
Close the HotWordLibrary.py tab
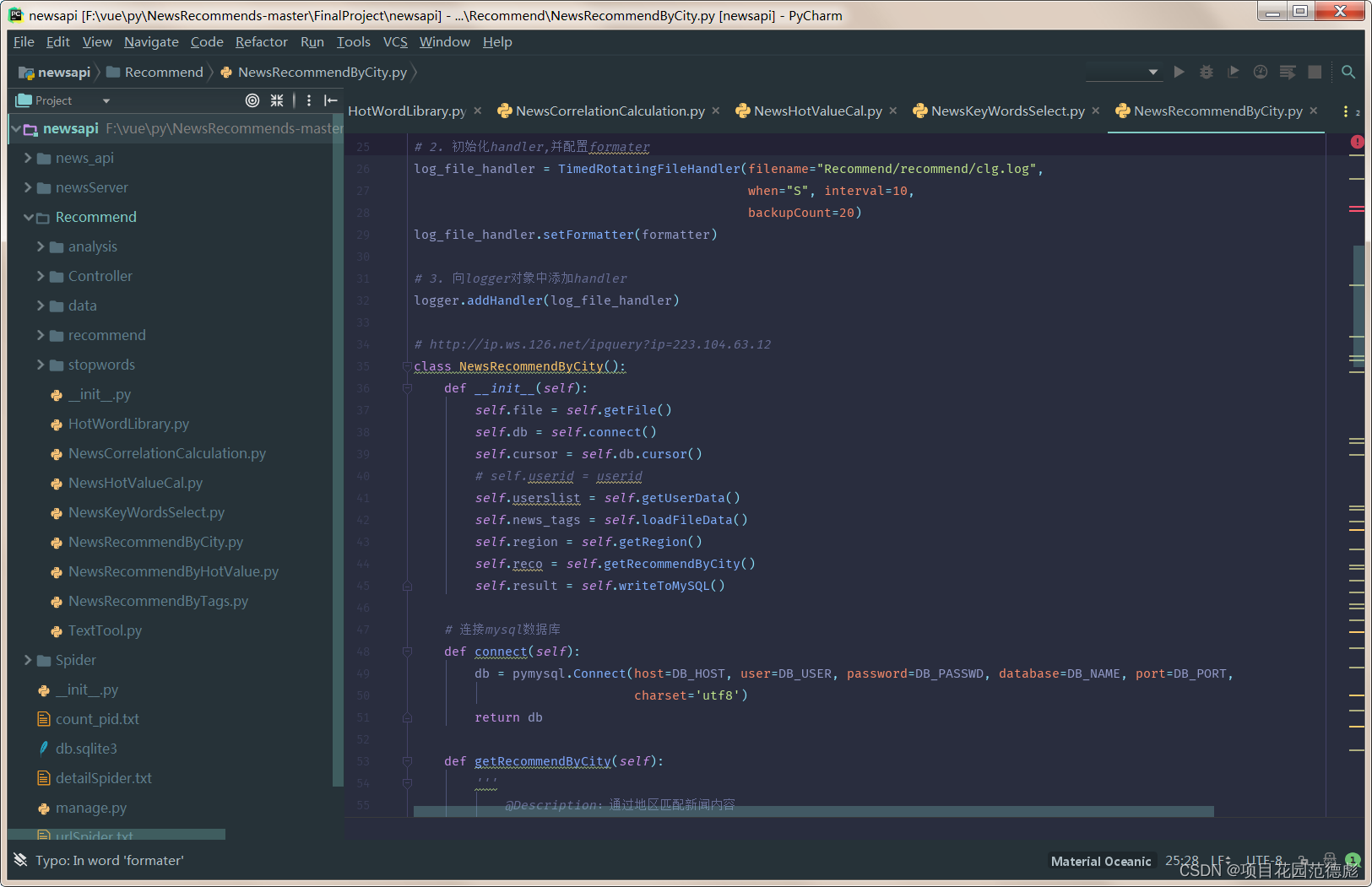(x=478, y=111)
